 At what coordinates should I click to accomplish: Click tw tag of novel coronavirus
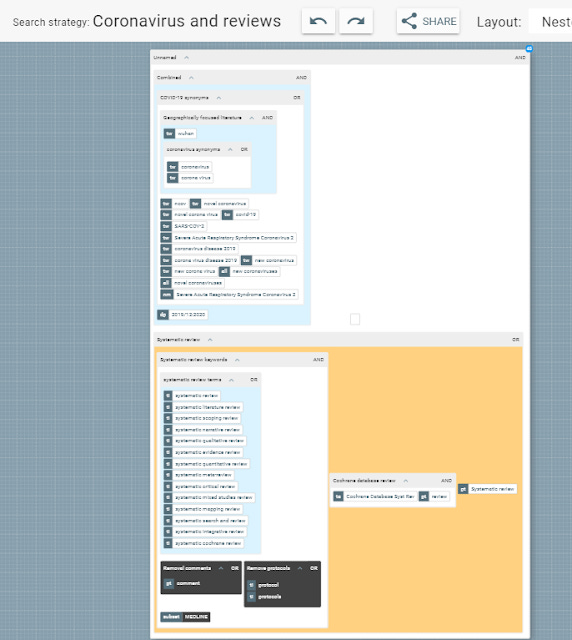pos(195,203)
